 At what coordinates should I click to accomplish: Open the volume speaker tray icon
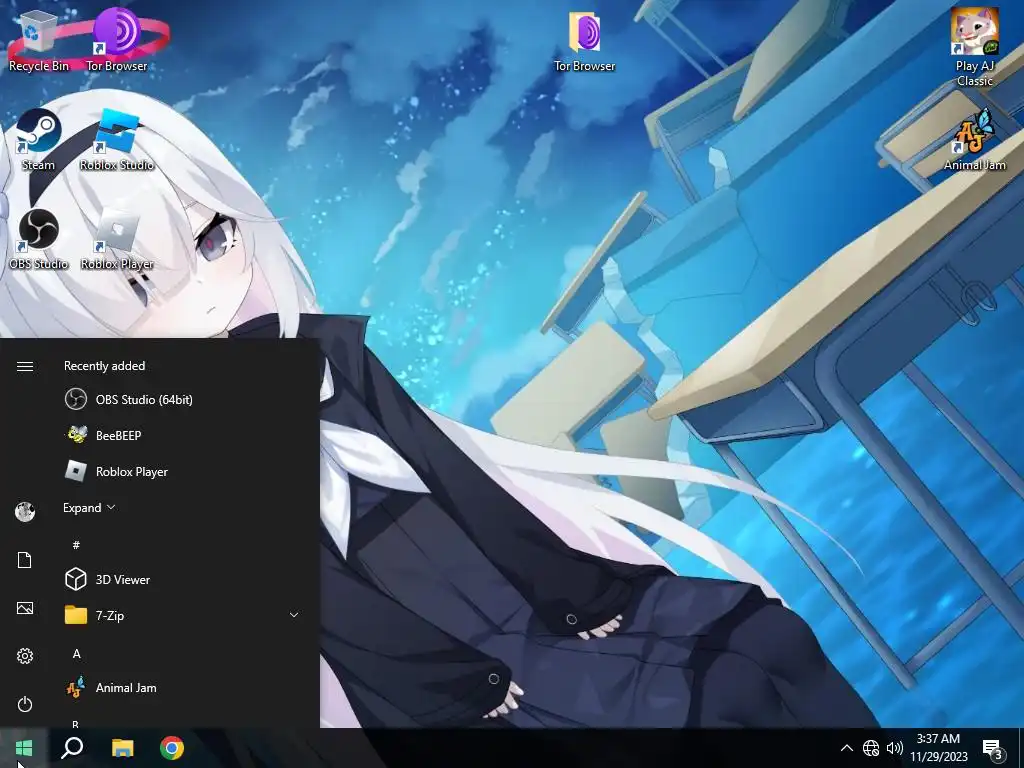click(x=895, y=748)
